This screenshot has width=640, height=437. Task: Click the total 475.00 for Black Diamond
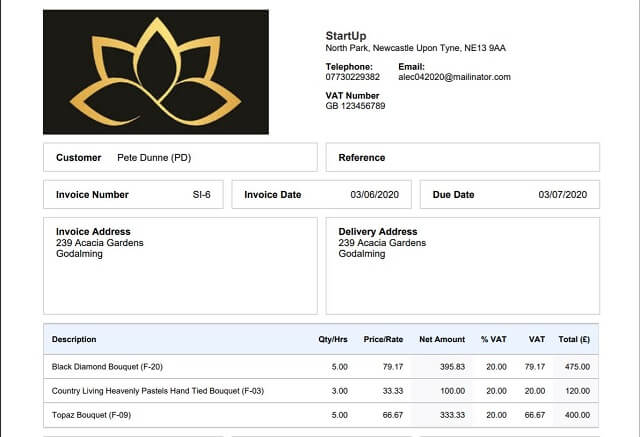pos(577,367)
